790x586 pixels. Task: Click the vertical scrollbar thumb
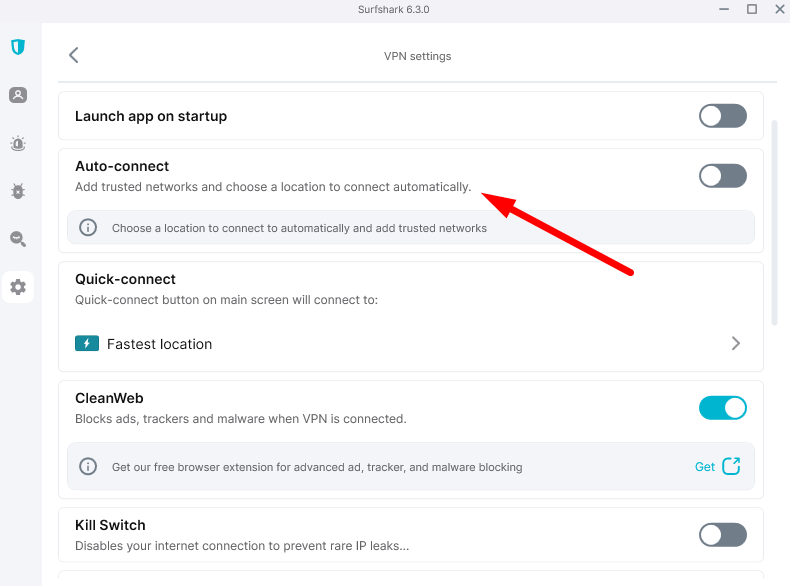point(775,223)
